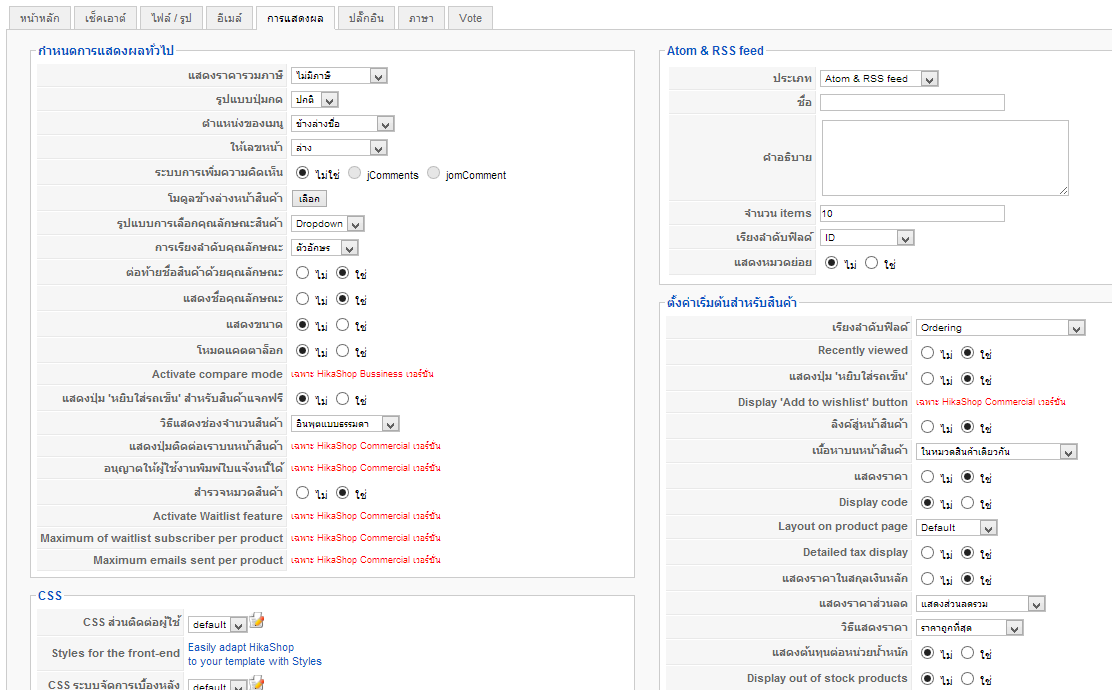Open the ปลั๊กอิน tab
Screen dimensions: 1112x690
(366, 18)
